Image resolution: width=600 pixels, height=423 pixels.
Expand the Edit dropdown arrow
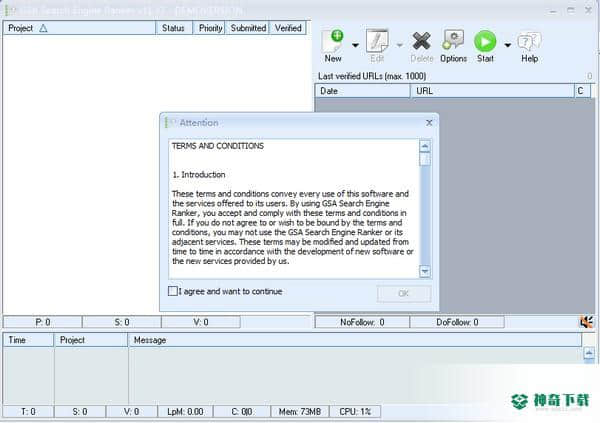coord(399,46)
